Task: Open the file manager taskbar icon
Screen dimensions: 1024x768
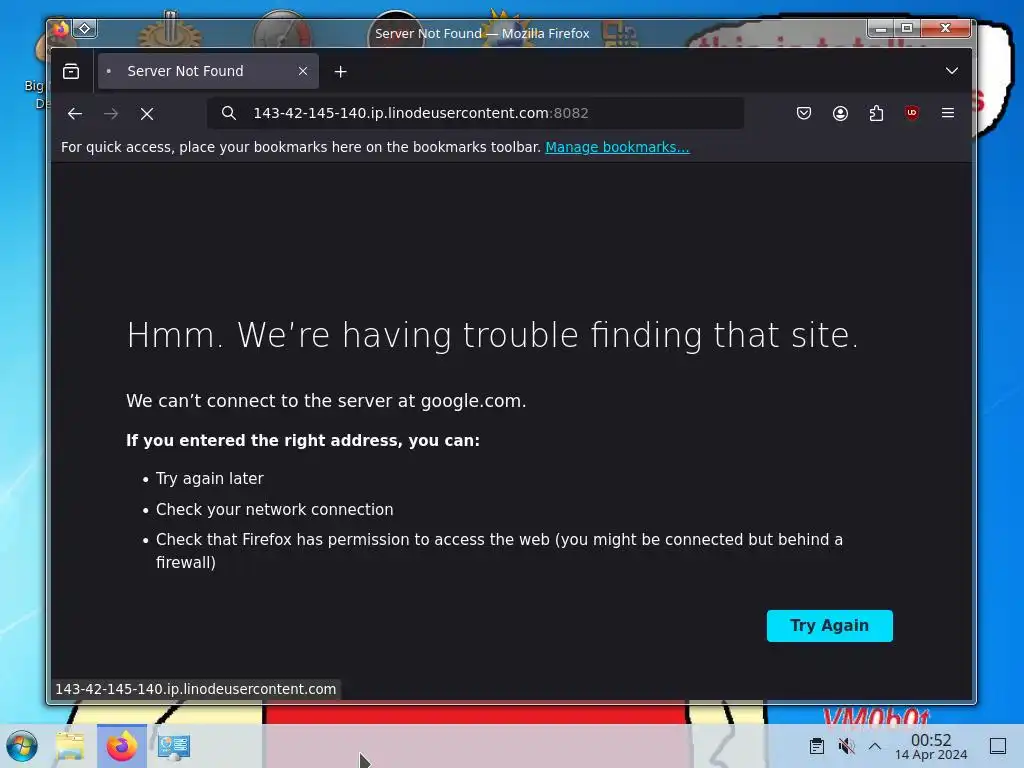Action: [70, 746]
